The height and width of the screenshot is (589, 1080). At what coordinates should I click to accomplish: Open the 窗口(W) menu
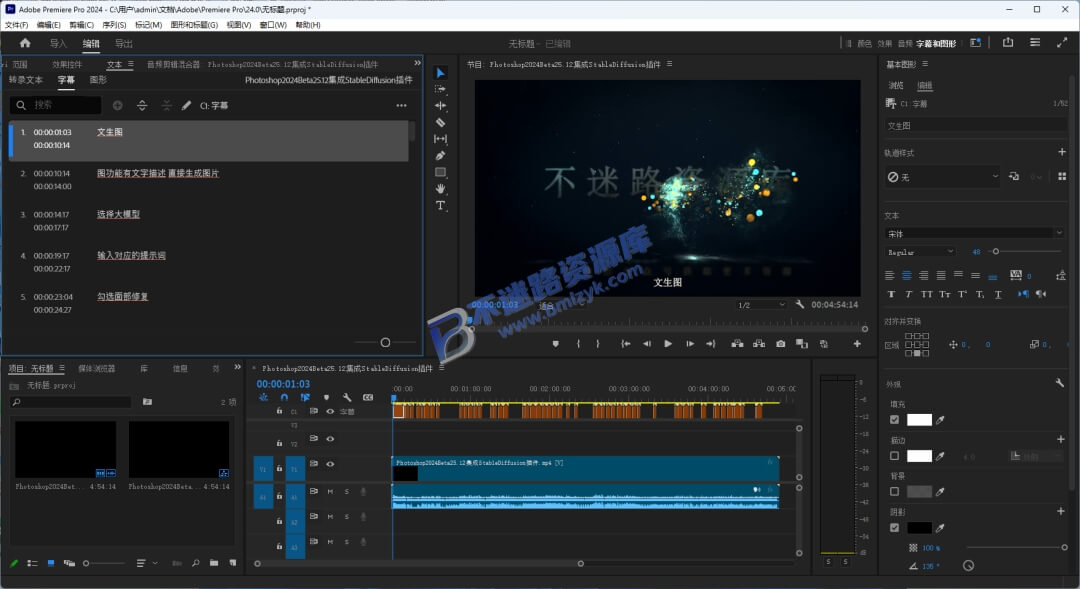pyautogui.click(x=273, y=25)
